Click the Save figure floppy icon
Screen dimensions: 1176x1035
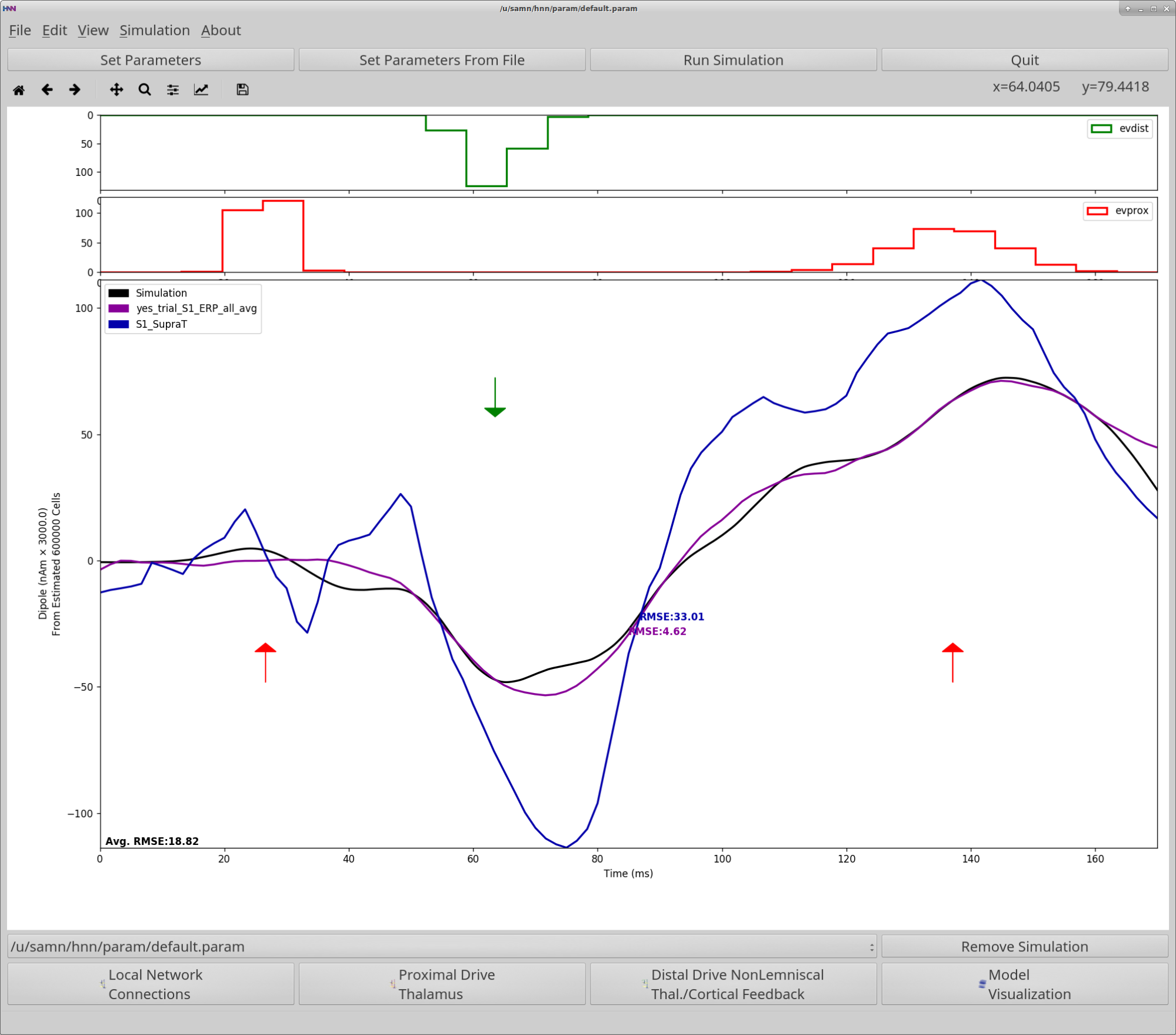(x=242, y=90)
